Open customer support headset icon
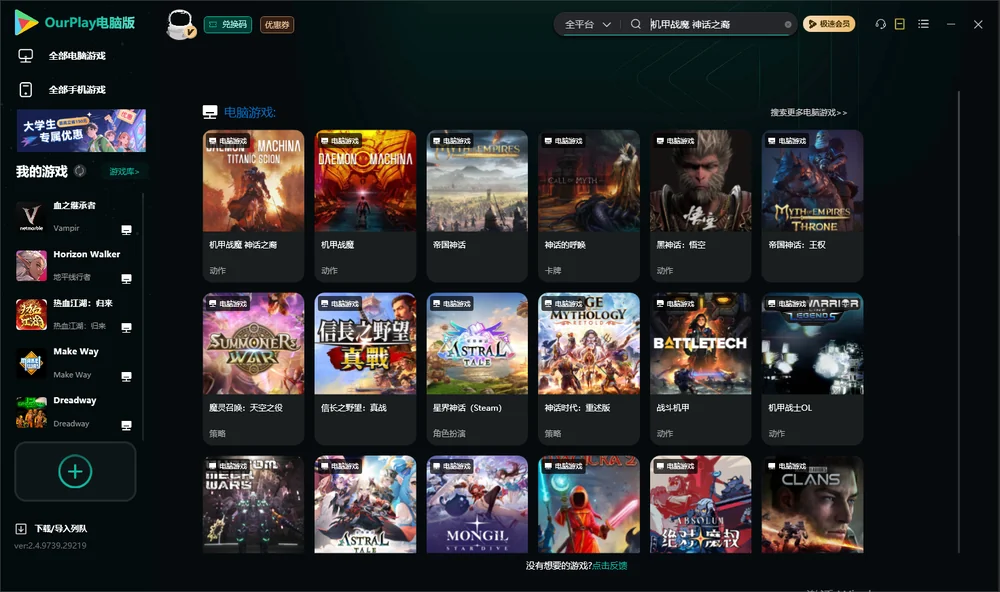 click(881, 24)
